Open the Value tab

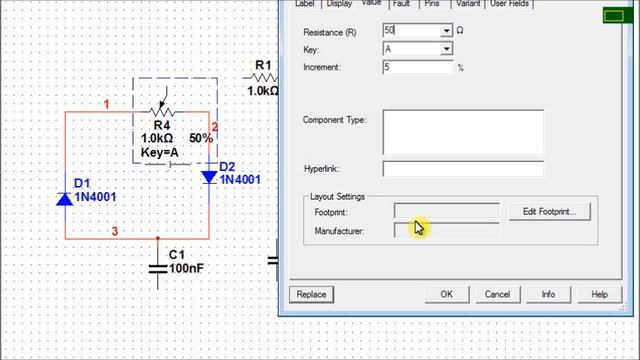tap(371, 3)
